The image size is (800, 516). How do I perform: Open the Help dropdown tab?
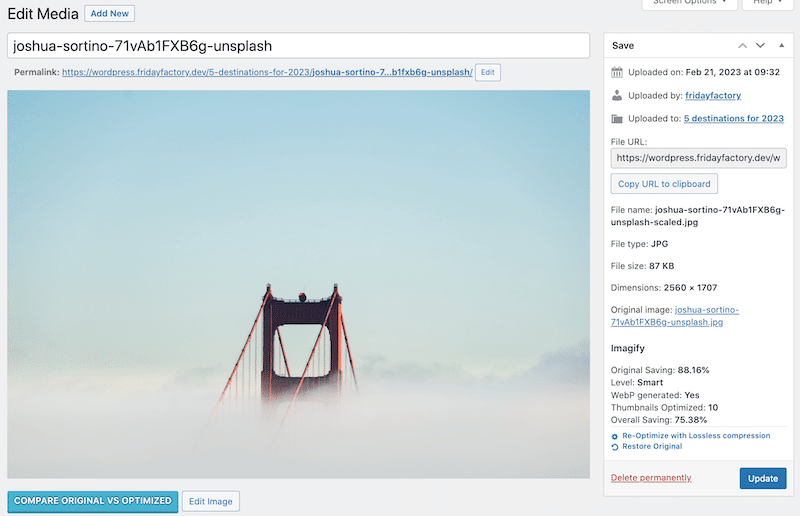coord(767,3)
